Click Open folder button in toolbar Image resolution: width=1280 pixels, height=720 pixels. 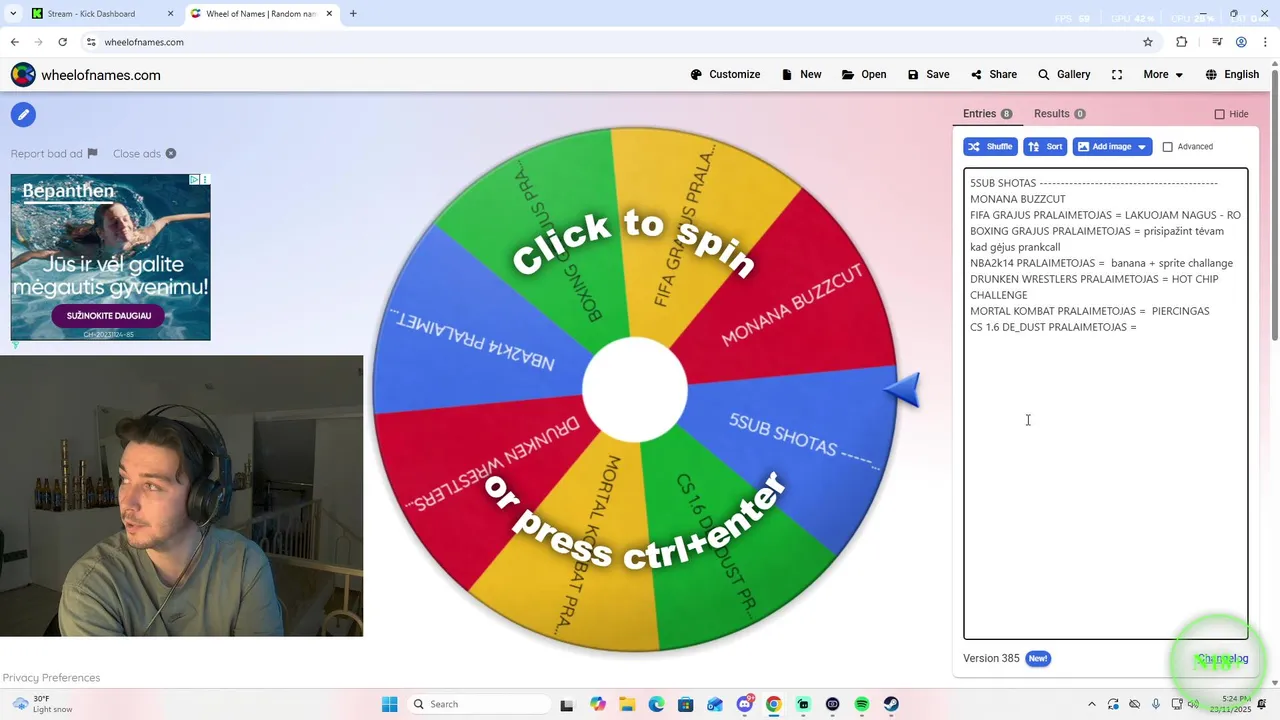864,75
